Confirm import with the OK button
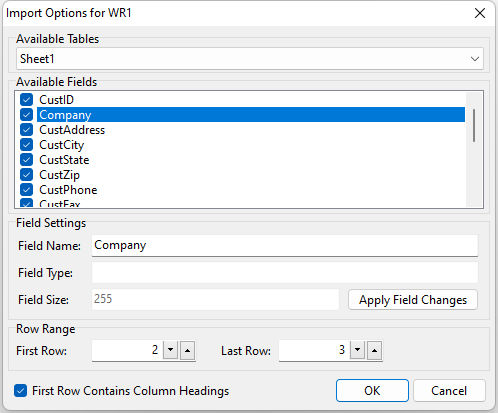The height and width of the screenshot is (413, 498). point(372,390)
